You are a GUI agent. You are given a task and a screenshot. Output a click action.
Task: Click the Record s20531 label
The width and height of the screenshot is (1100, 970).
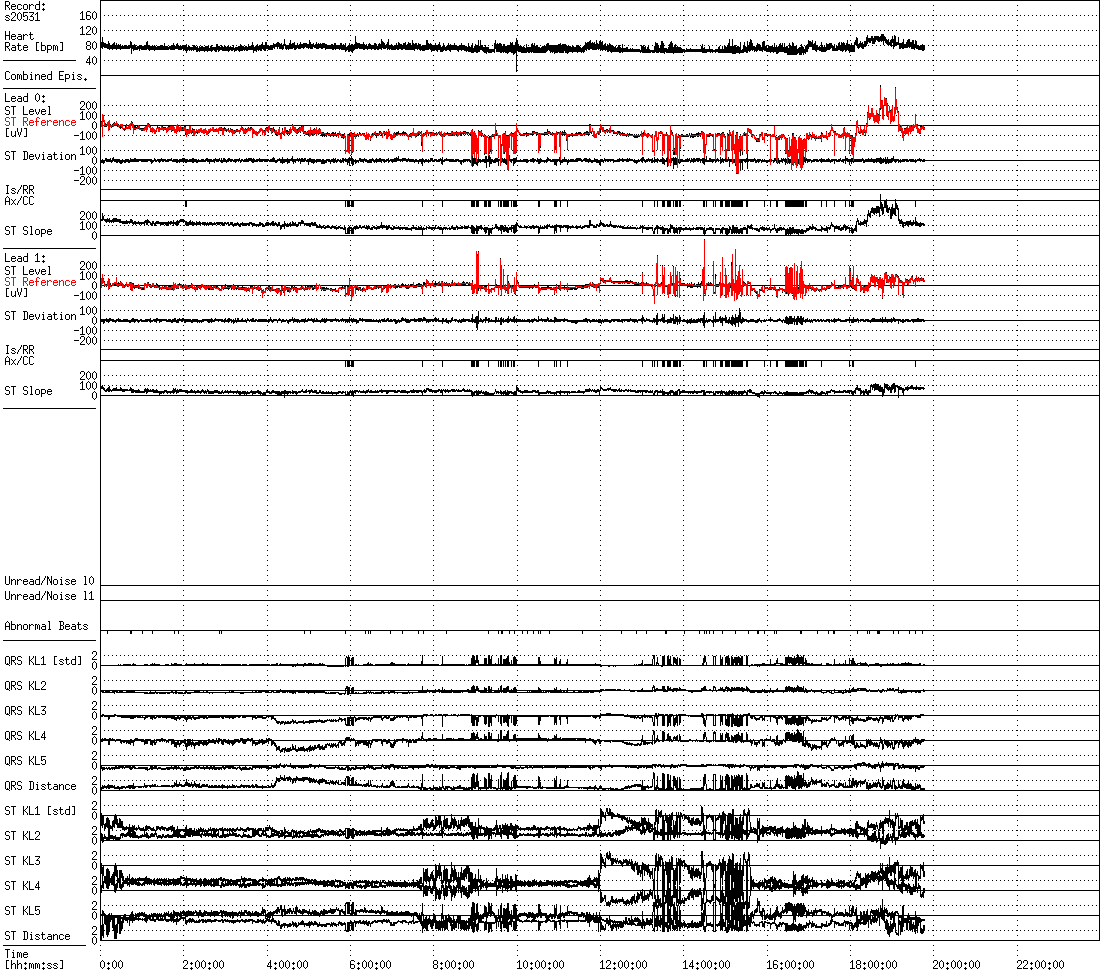pos(25,11)
